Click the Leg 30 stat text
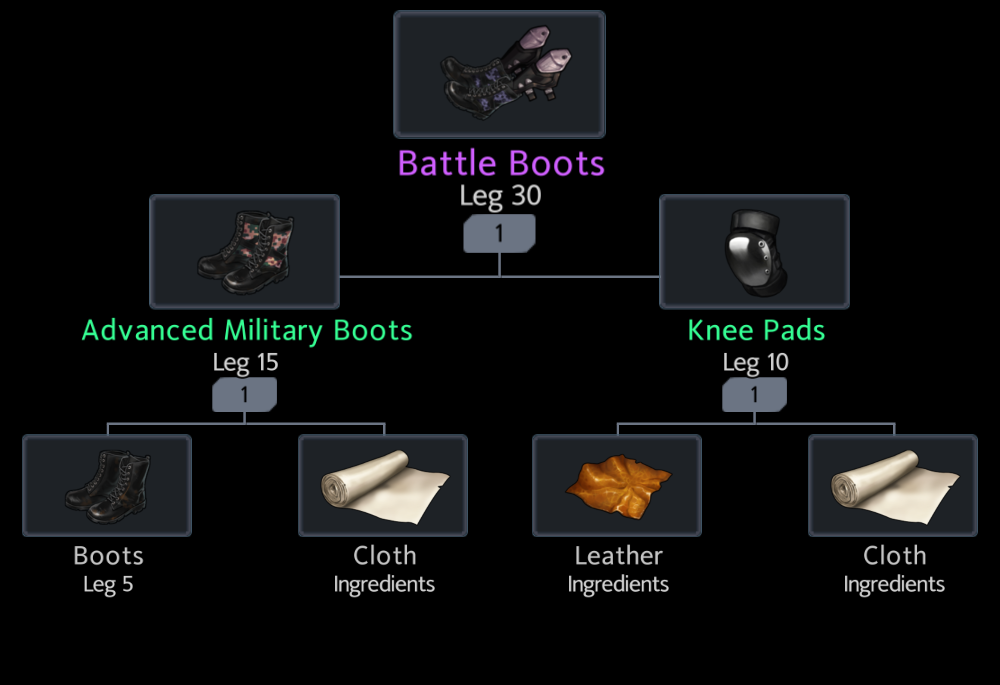1000x685 pixels. tap(501, 196)
